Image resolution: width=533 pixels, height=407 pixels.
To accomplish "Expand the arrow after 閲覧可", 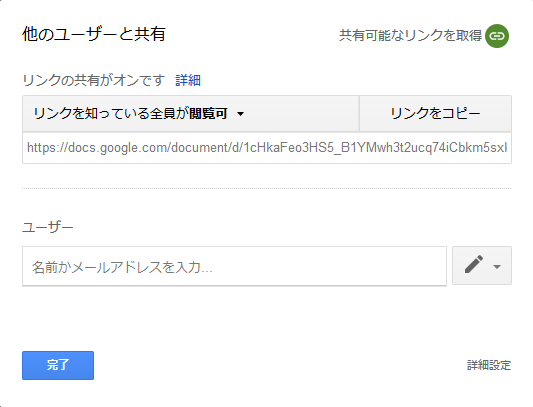I will [241, 114].
